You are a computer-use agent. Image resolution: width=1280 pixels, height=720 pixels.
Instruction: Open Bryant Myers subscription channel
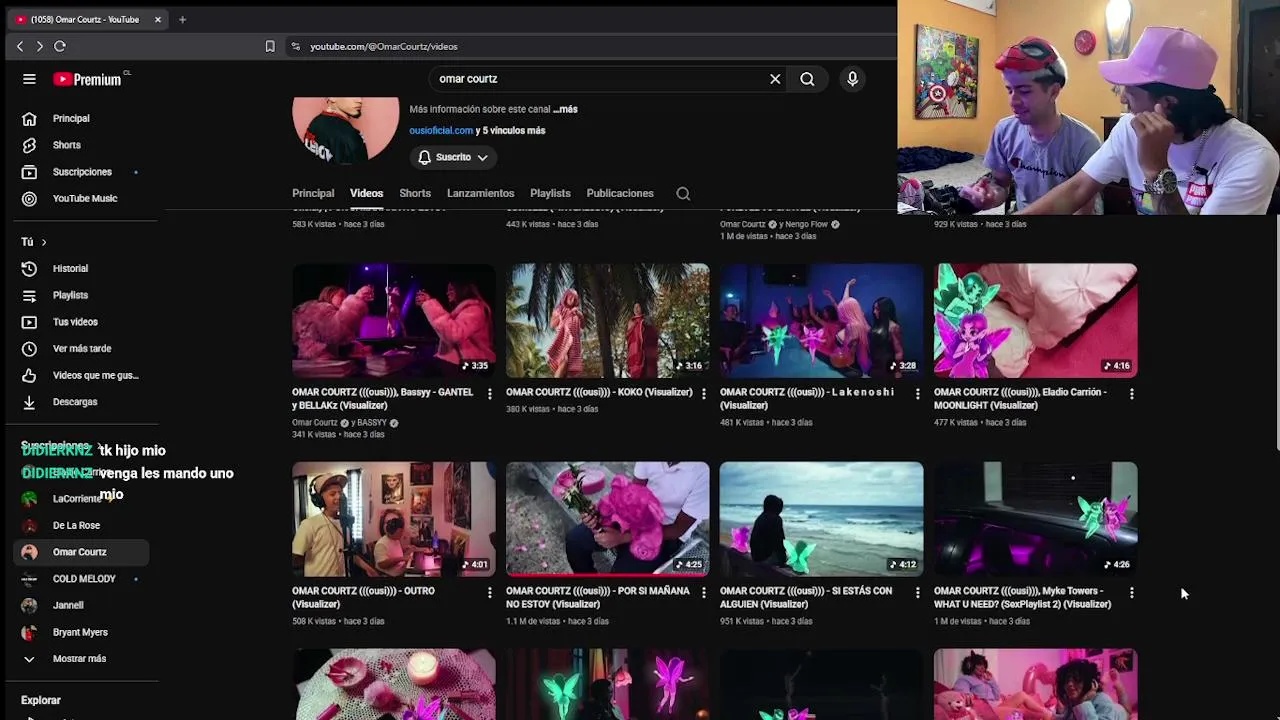(x=81, y=632)
